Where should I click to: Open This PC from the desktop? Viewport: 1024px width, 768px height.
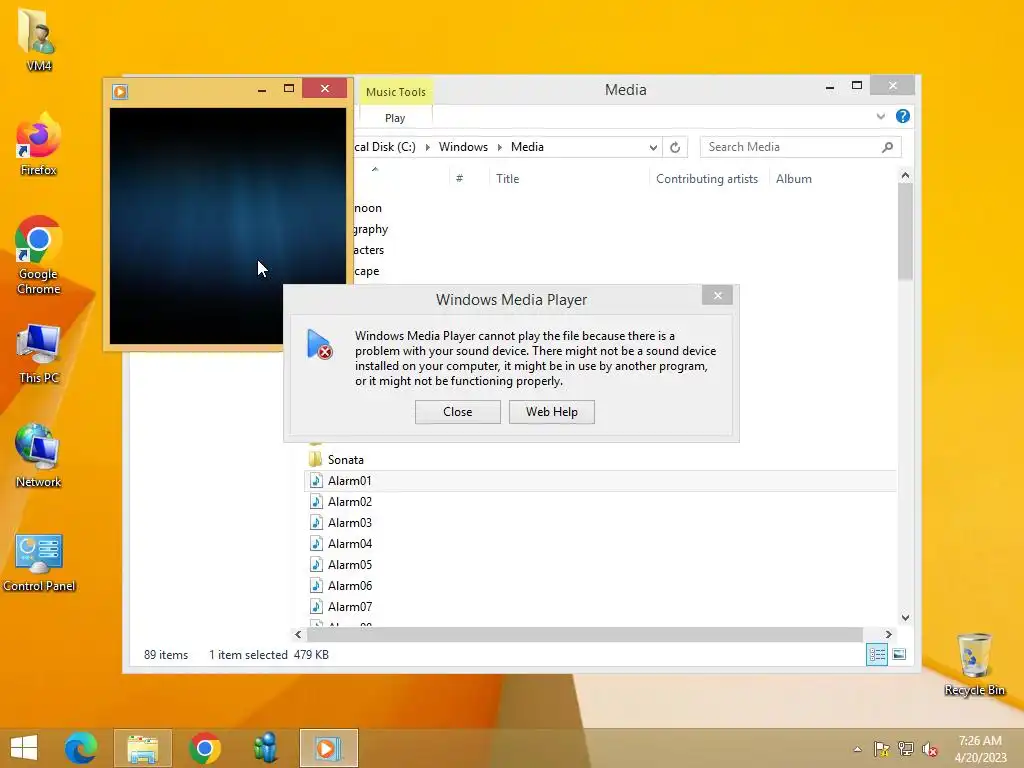click(x=39, y=353)
